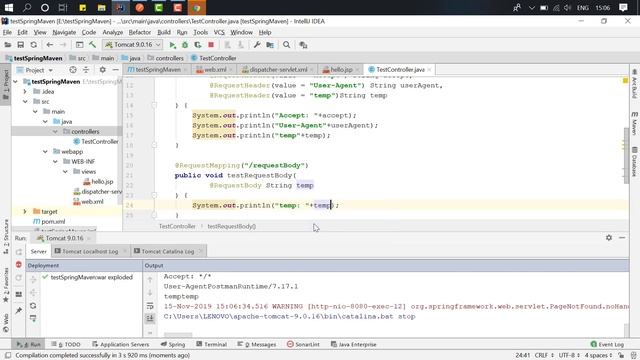Open settings with the wrench icon
Viewport: 640px width, 360px height.
pos(257,45)
